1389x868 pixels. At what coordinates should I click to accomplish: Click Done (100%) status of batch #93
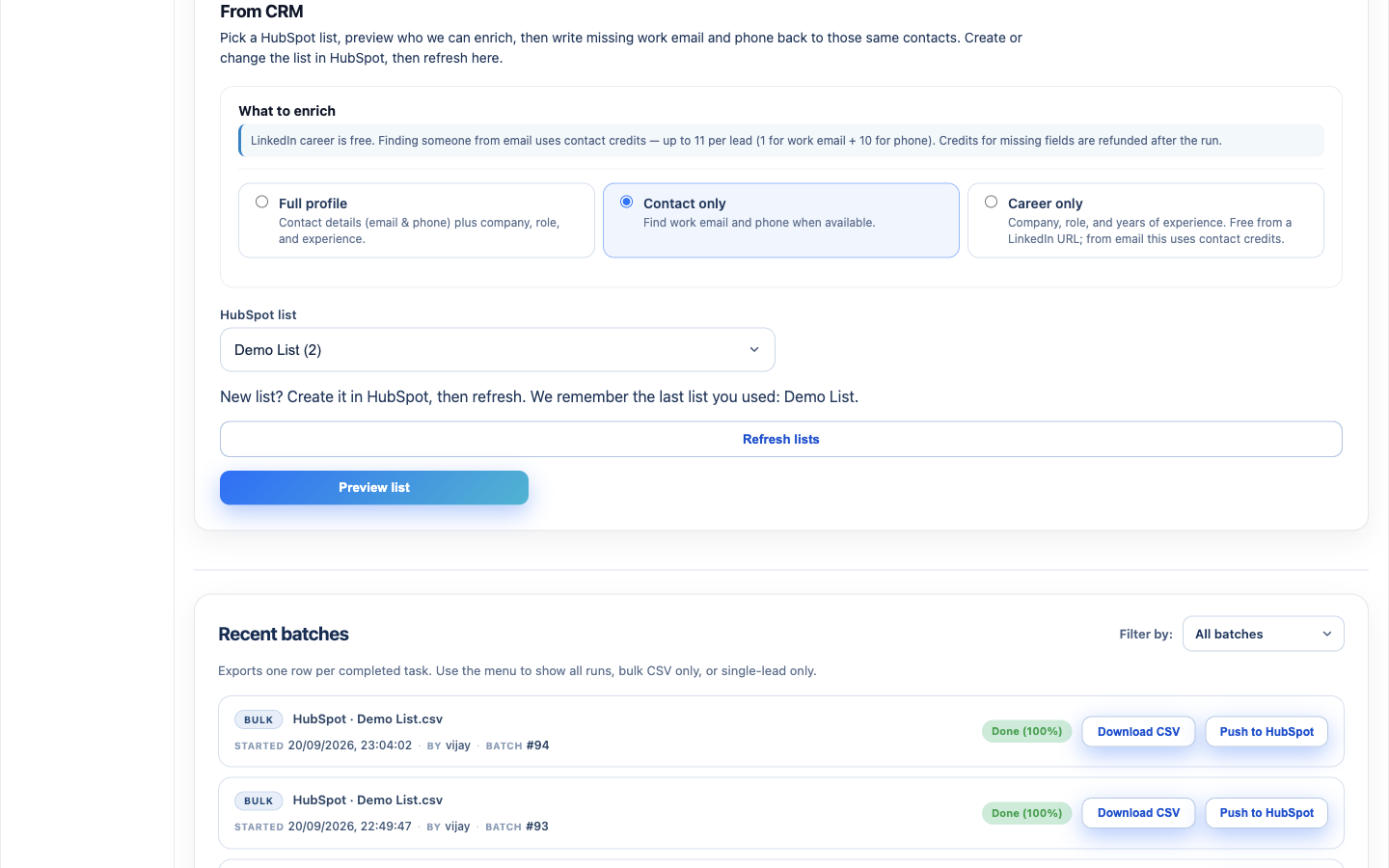pos(1026,813)
